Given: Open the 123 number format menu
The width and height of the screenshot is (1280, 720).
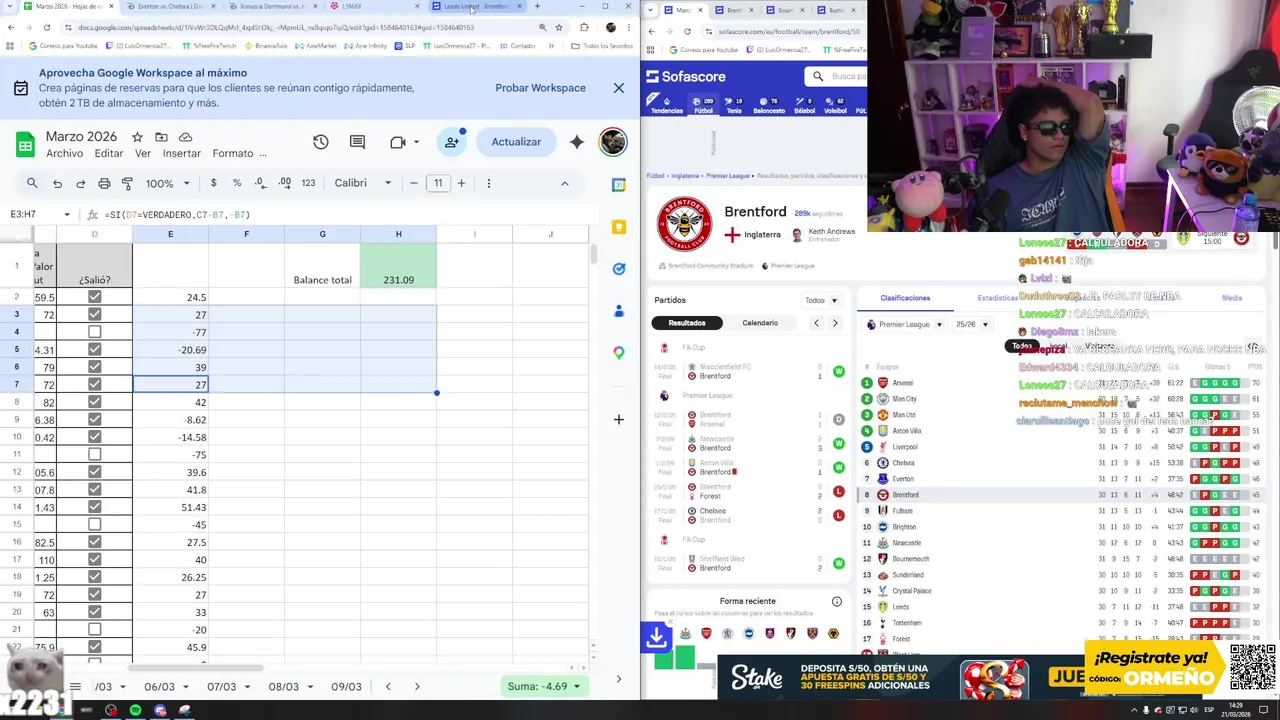Looking at the screenshot, I should pyautogui.click(x=308, y=183).
